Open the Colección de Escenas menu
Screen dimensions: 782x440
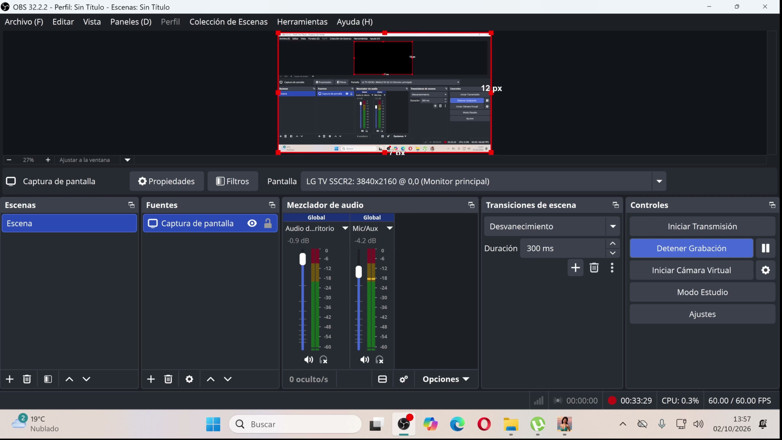click(228, 22)
